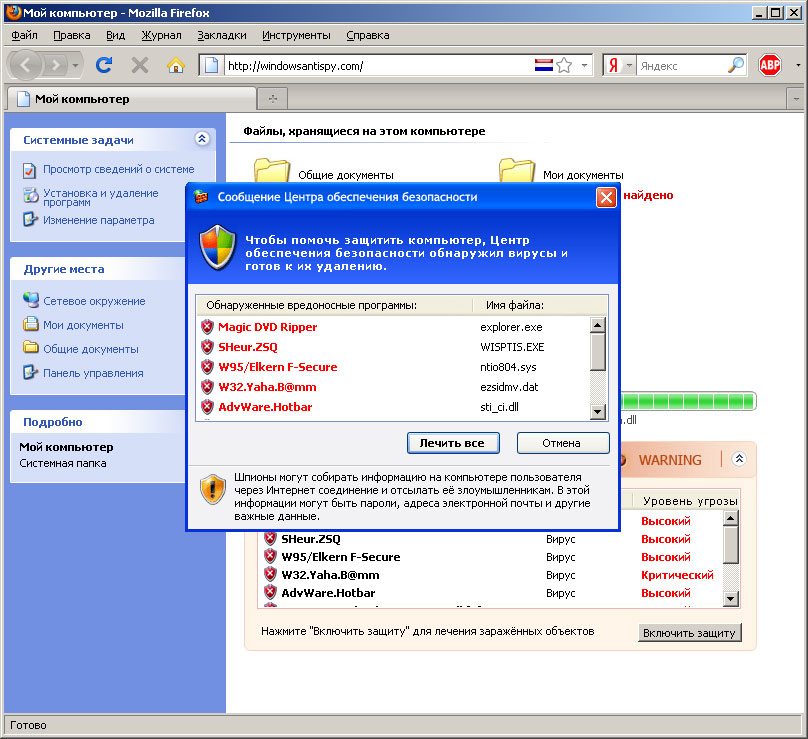808x739 pixels.
Task: Click the Мои документы icon in the sidebar
Action: point(31,324)
